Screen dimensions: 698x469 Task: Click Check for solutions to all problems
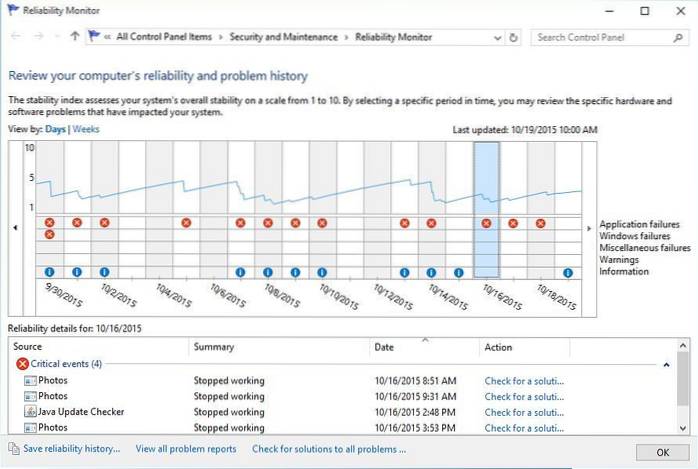pyautogui.click(x=329, y=449)
